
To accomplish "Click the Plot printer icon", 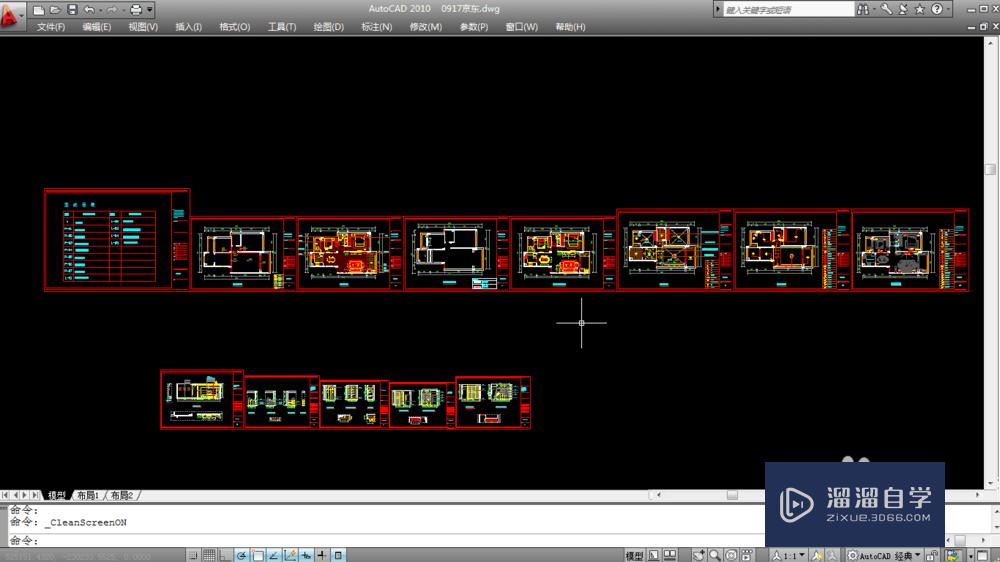I will [x=136, y=10].
